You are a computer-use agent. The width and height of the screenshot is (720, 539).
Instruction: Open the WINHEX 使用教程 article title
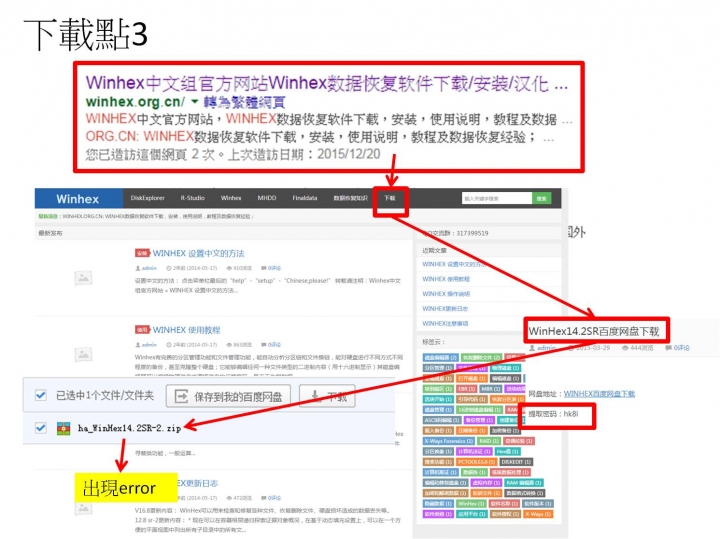point(186,330)
